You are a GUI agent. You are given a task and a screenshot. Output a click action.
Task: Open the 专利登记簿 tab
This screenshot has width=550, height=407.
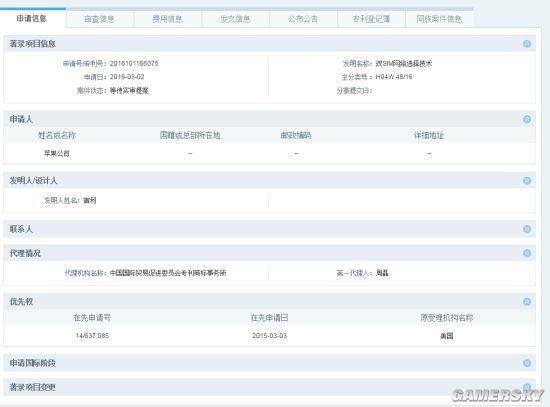click(x=371, y=19)
